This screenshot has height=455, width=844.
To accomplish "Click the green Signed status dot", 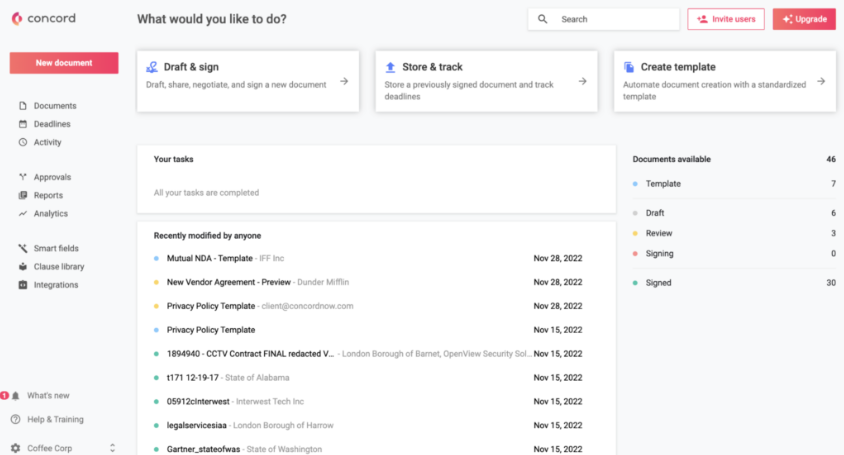I will [635, 283].
